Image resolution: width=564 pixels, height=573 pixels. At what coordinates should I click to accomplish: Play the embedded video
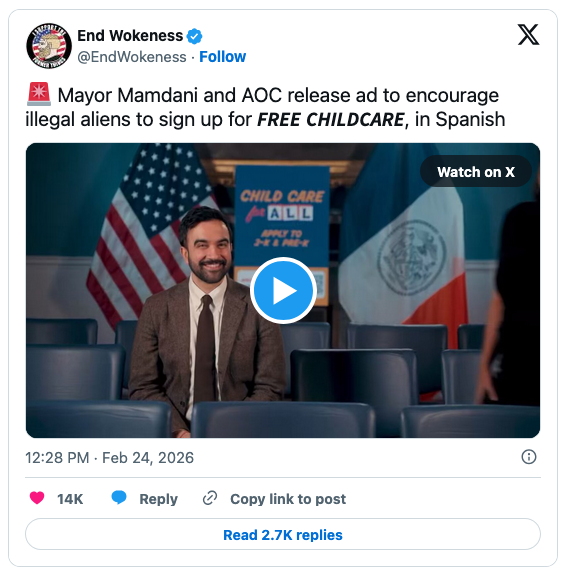click(x=283, y=290)
